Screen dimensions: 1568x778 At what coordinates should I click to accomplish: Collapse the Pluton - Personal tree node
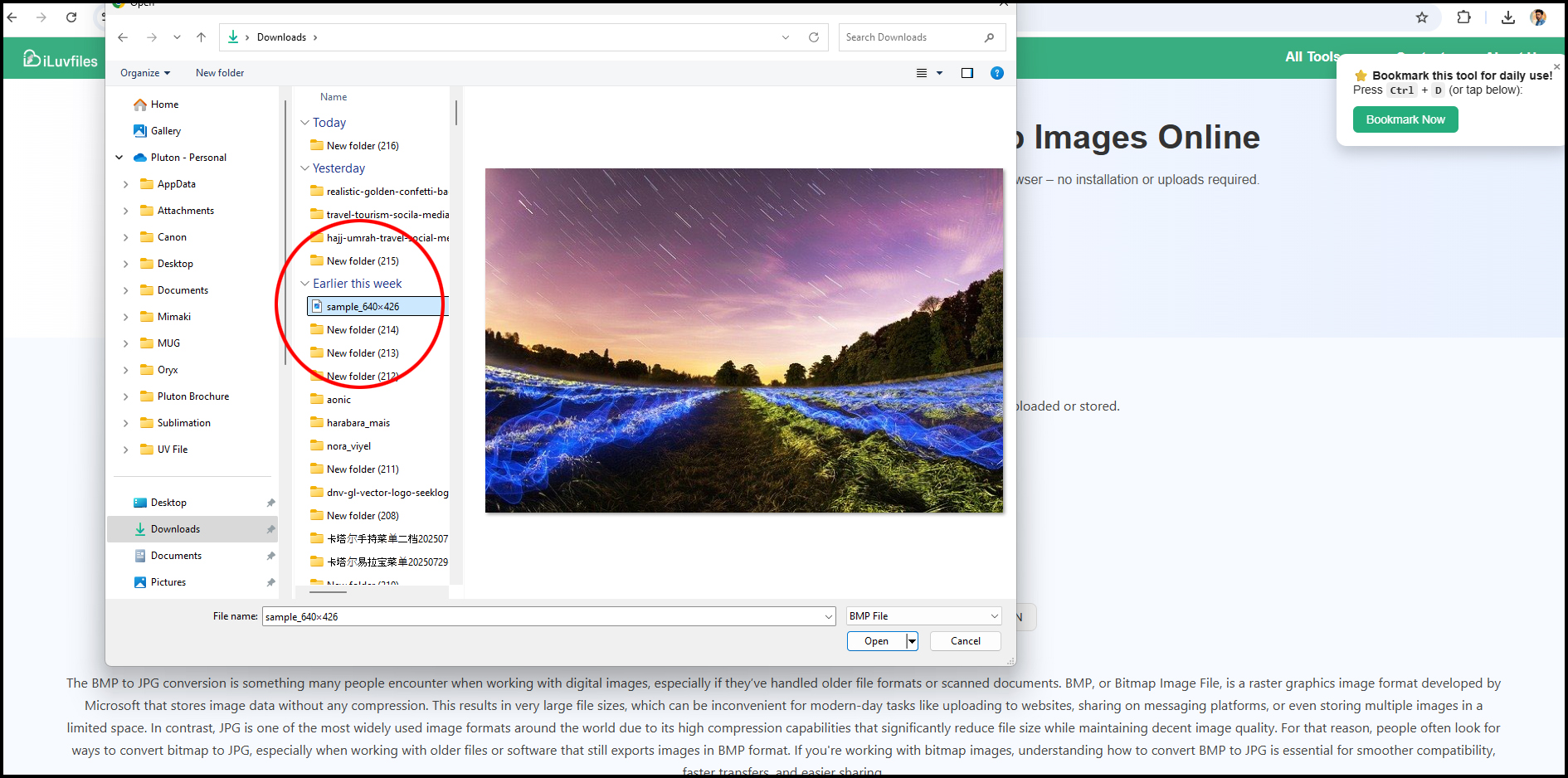[119, 158]
